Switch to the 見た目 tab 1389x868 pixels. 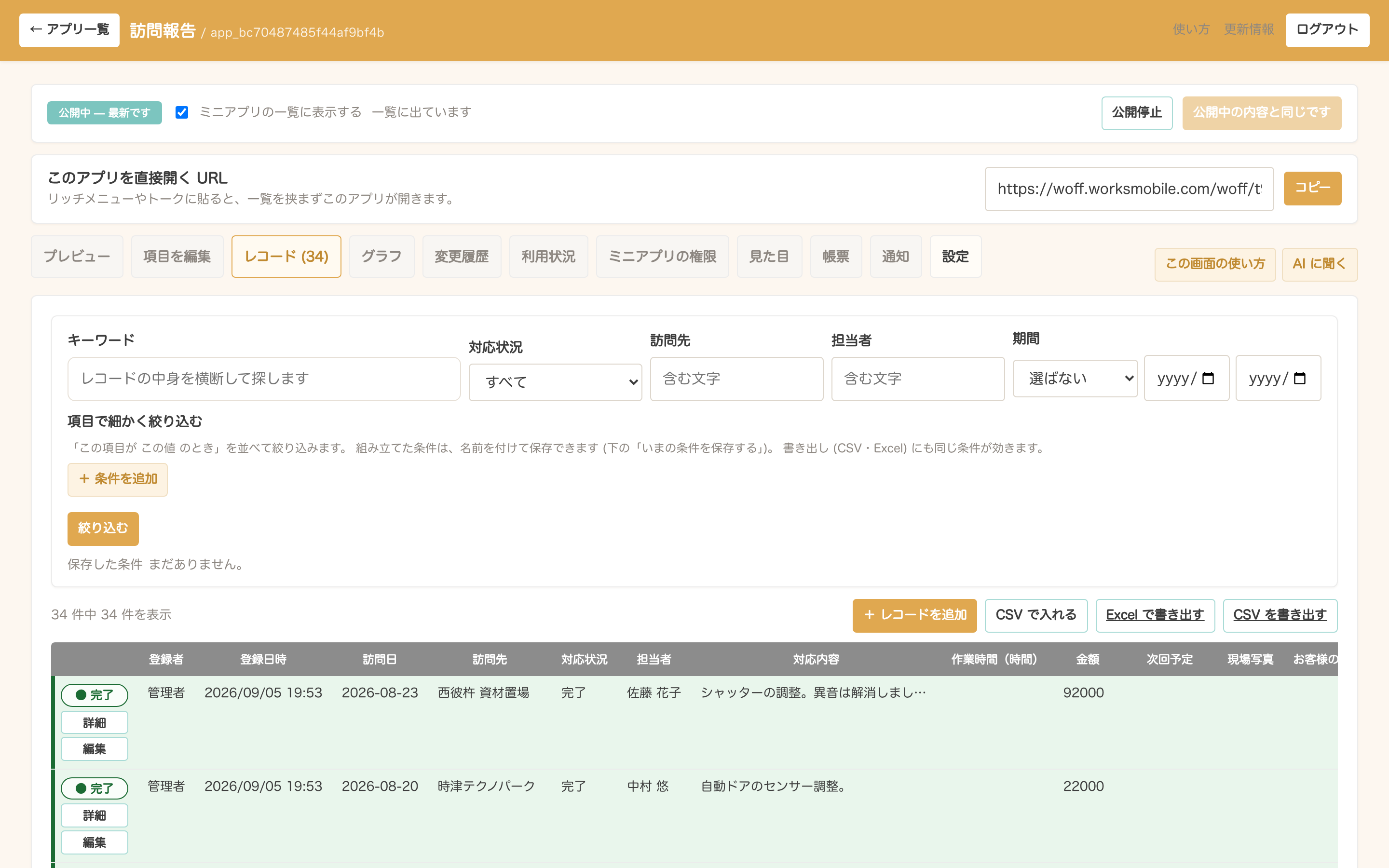pyautogui.click(x=769, y=257)
